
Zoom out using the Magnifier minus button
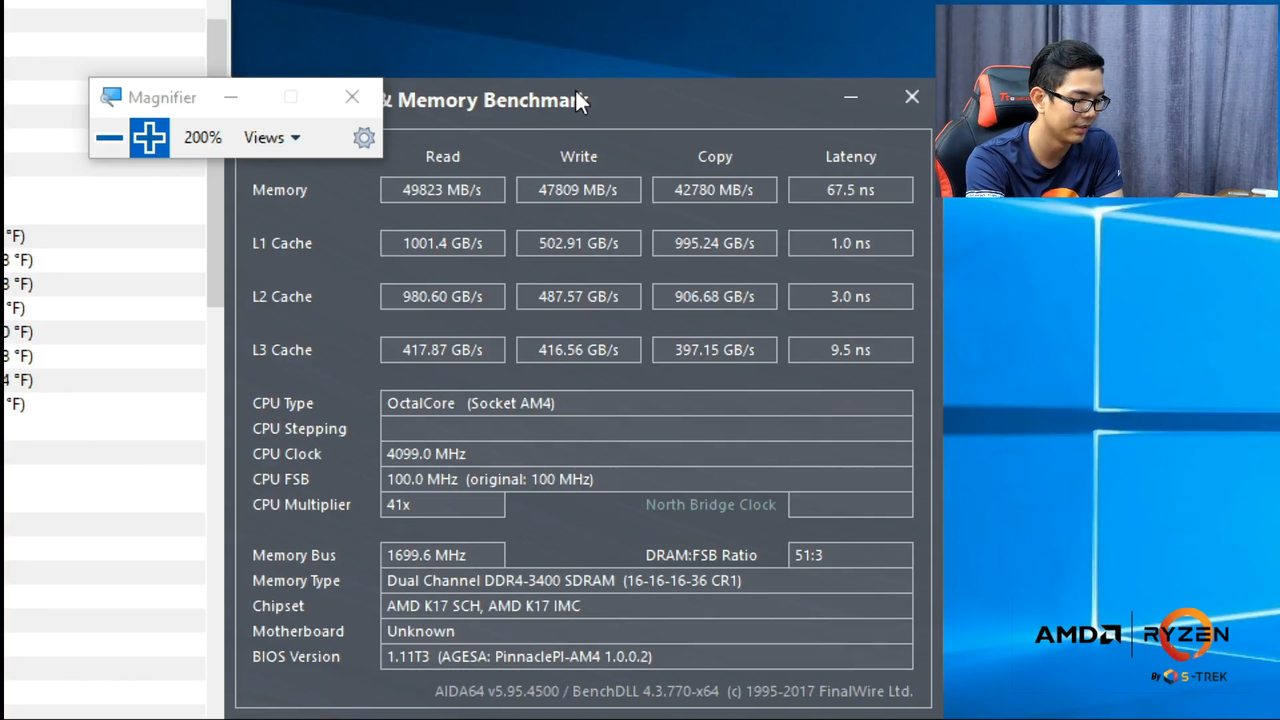point(109,137)
